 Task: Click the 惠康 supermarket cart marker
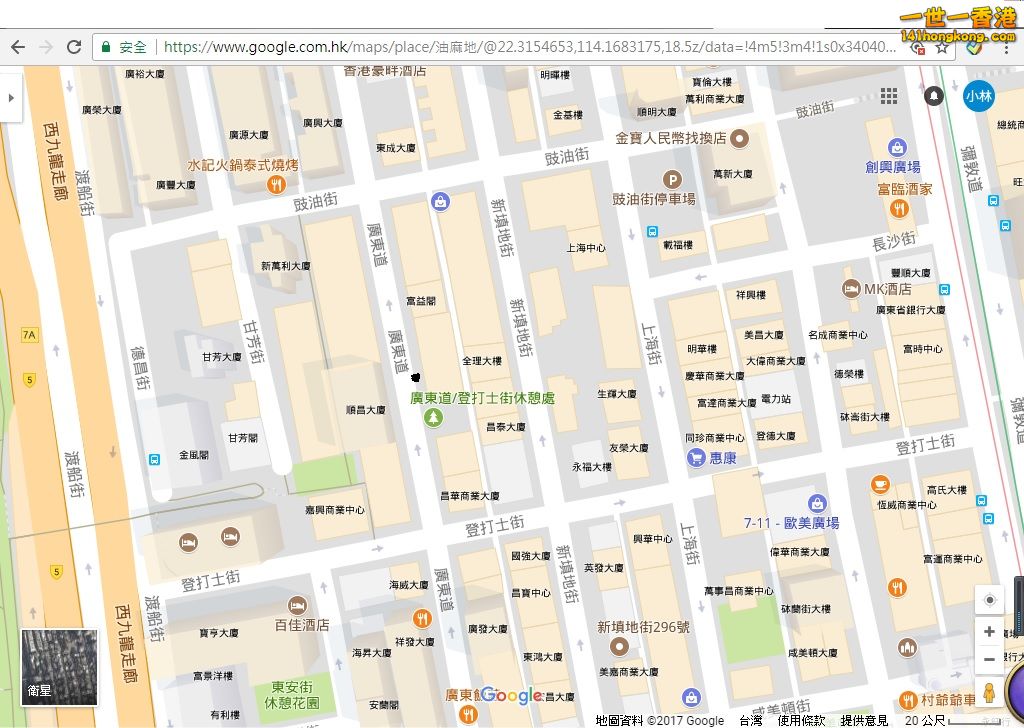click(x=696, y=458)
